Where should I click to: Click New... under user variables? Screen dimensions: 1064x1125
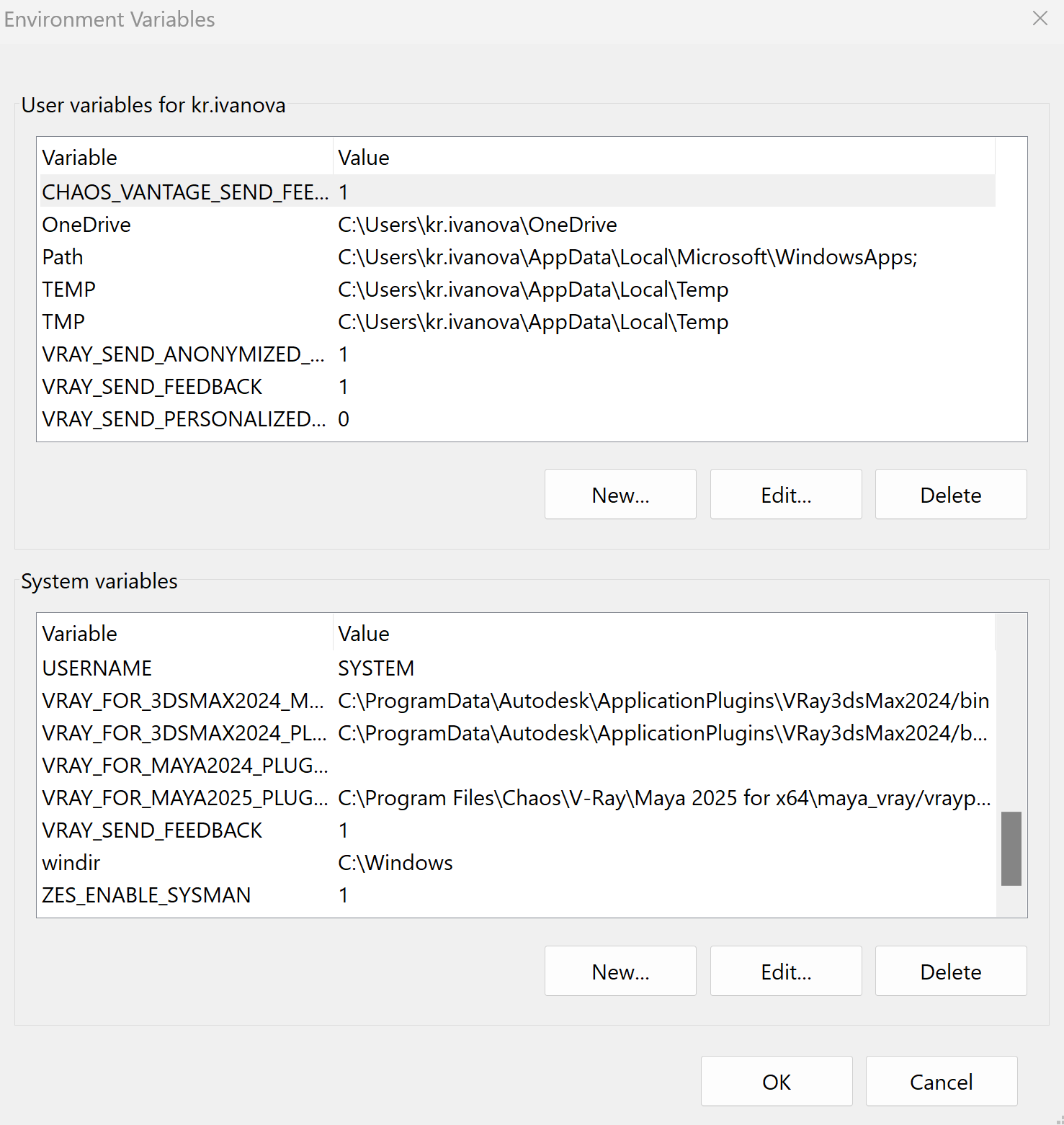coord(620,495)
